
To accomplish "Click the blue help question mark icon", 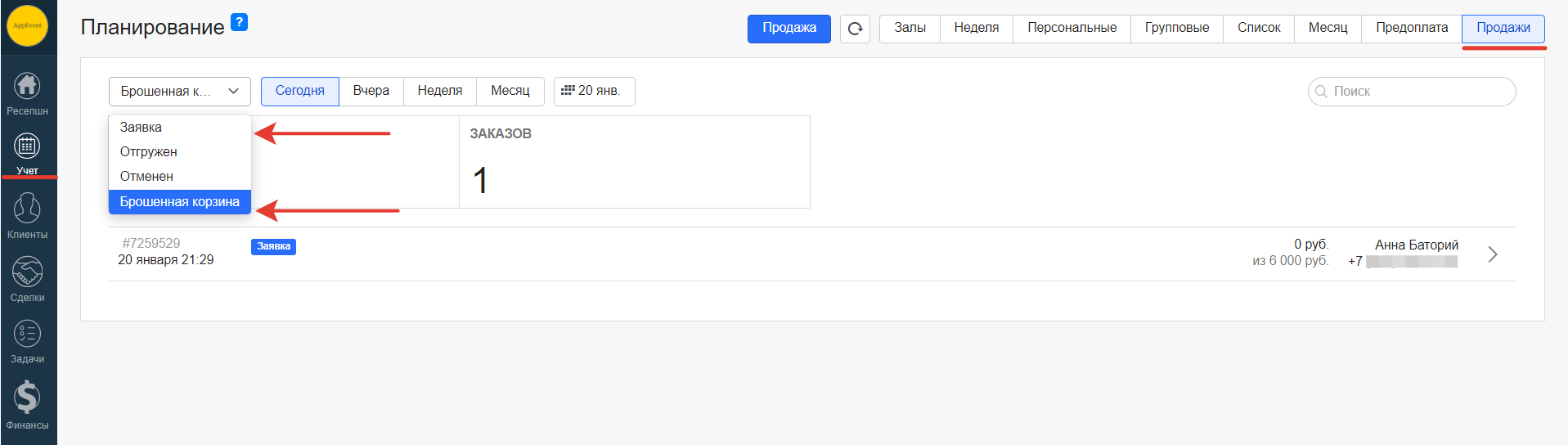I will click(239, 22).
